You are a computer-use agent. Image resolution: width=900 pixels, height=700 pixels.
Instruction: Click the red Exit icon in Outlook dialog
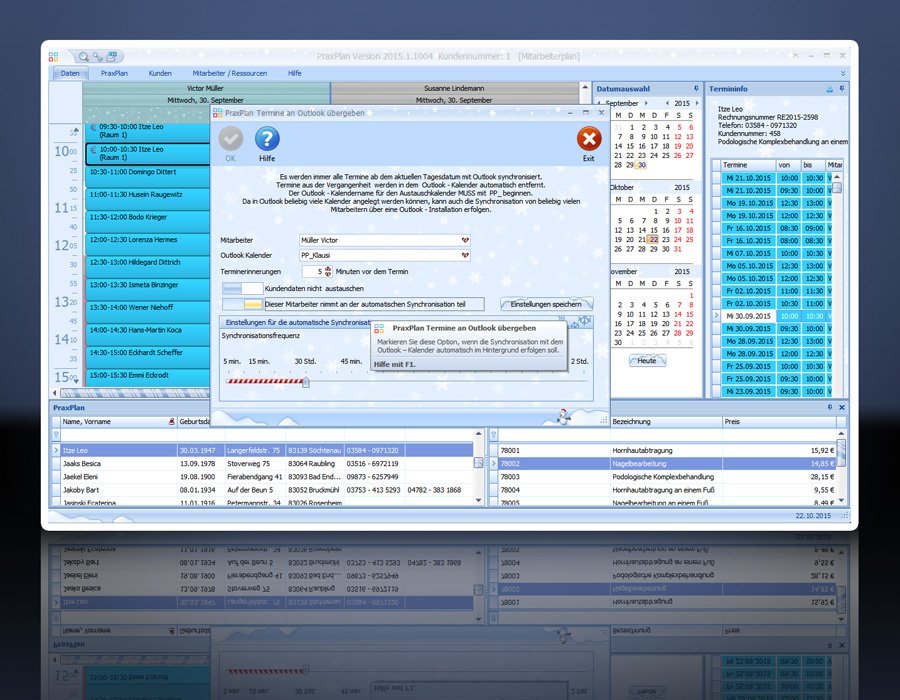click(x=589, y=139)
